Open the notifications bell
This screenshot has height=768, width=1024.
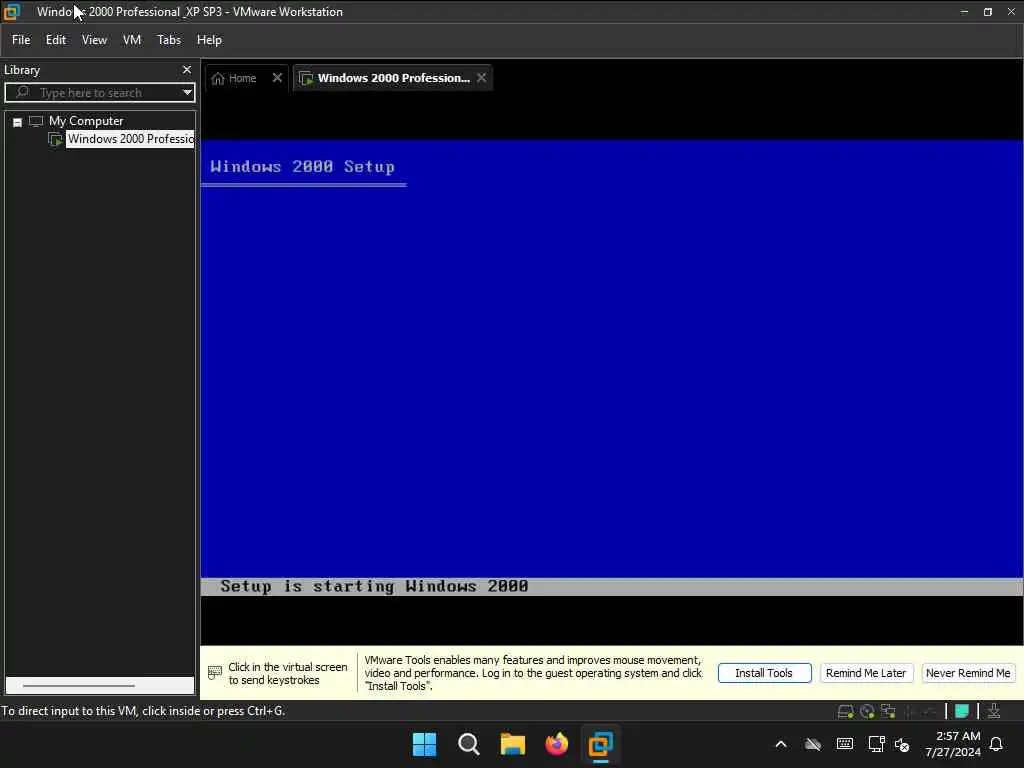pyautogui.click(x=996, y=744)
